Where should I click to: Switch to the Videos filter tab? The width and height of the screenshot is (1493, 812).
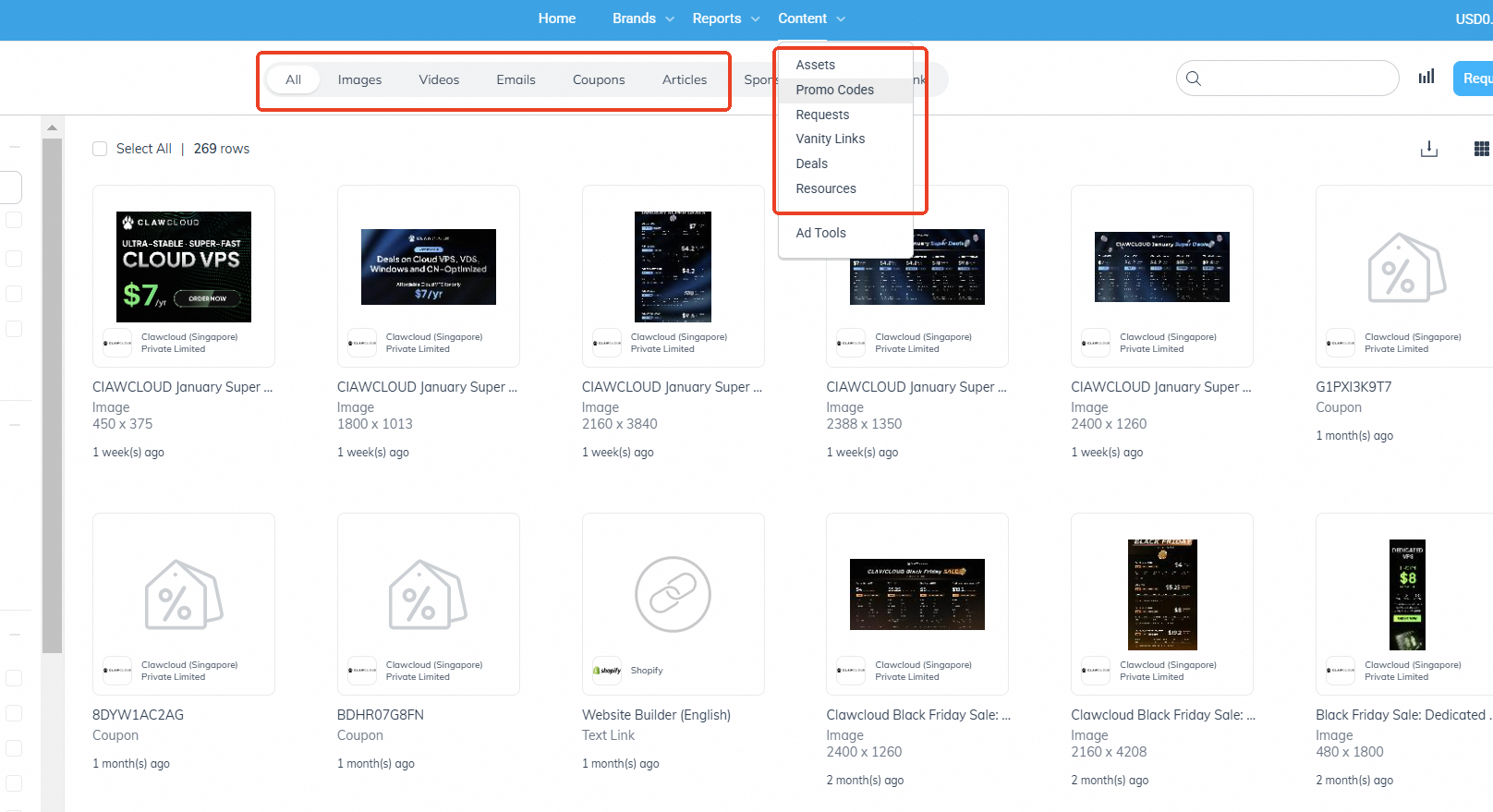[x=439, y=79]
